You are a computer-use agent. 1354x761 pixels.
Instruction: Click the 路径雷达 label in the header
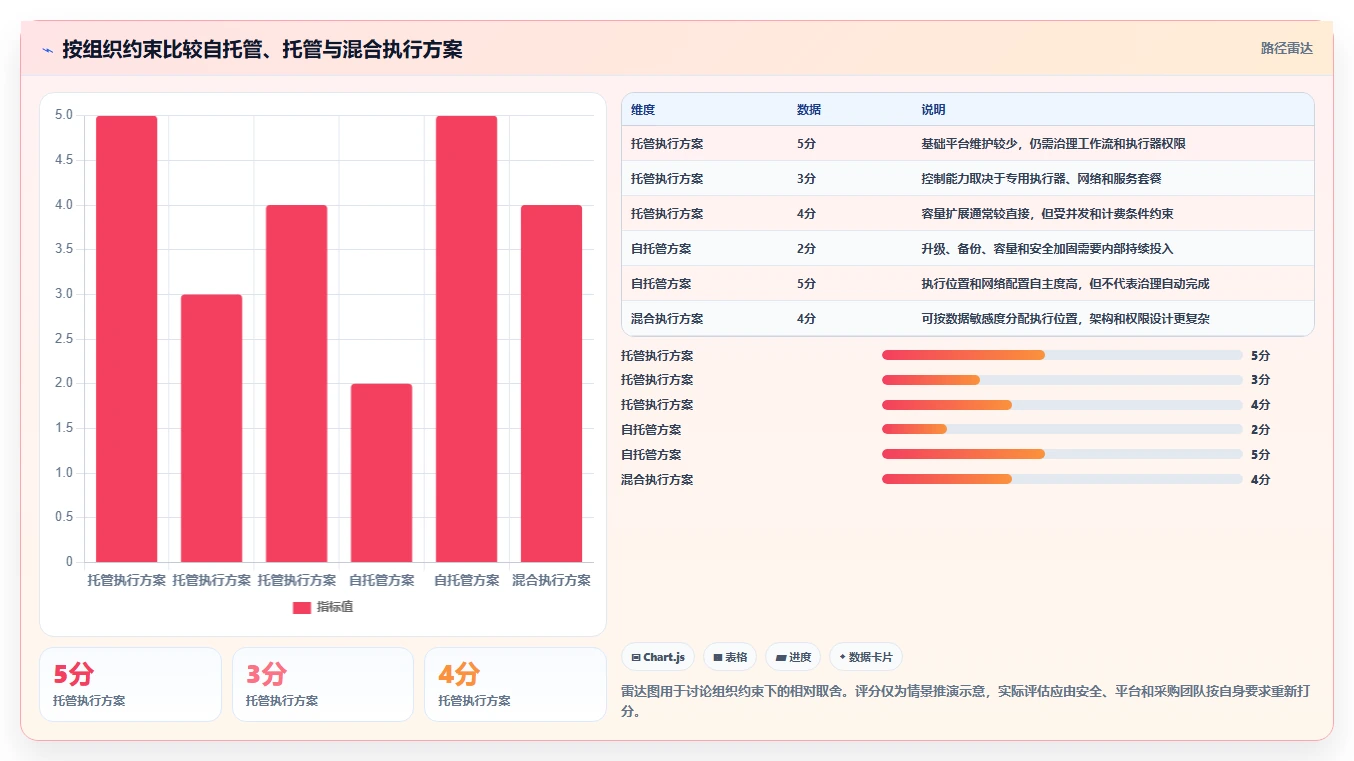tap(1286, 48)
